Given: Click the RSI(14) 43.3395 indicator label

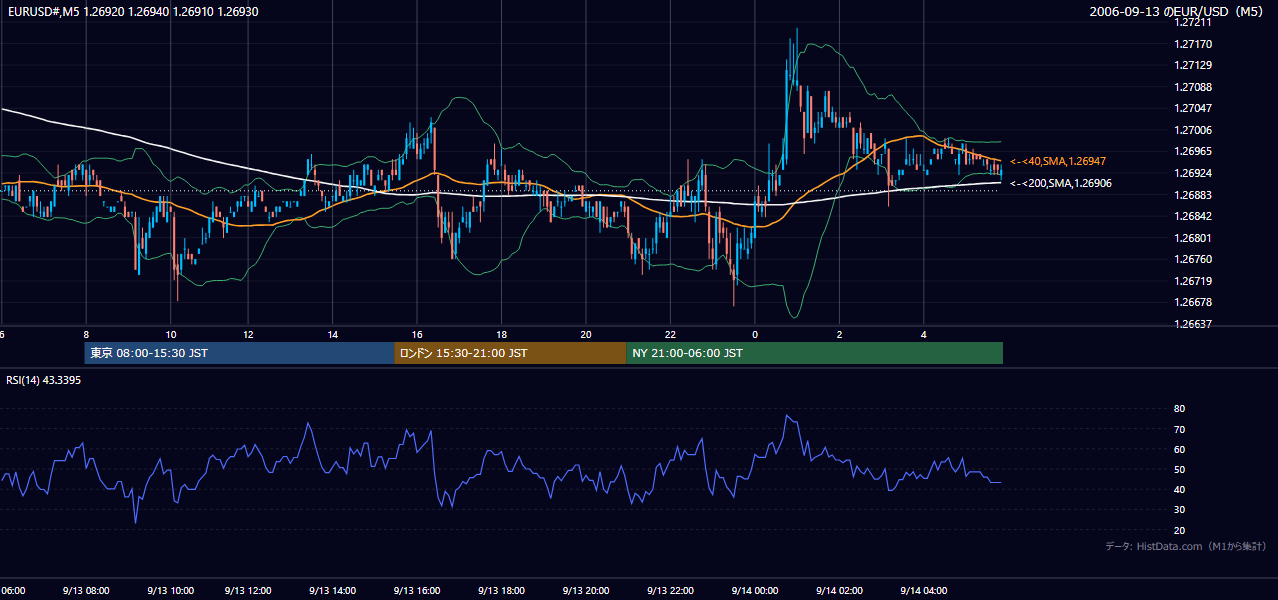Looking at the screenshot, I should click(x=43, y=380).
